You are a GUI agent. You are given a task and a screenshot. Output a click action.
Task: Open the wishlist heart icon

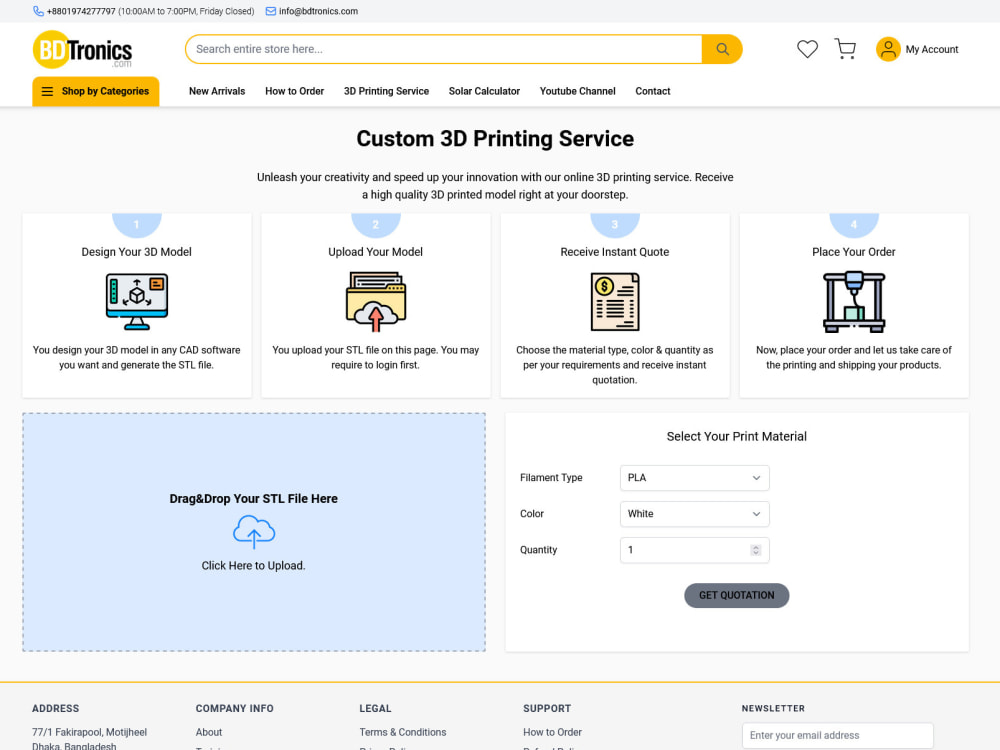coord(807,49)
